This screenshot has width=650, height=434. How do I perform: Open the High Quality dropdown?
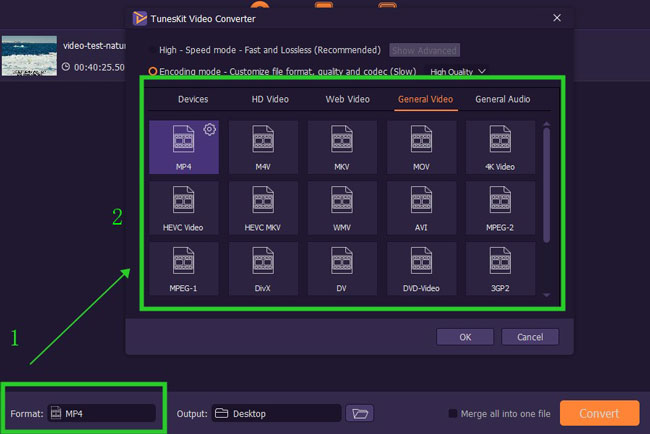pyautogui.click(x=458, y=72)
